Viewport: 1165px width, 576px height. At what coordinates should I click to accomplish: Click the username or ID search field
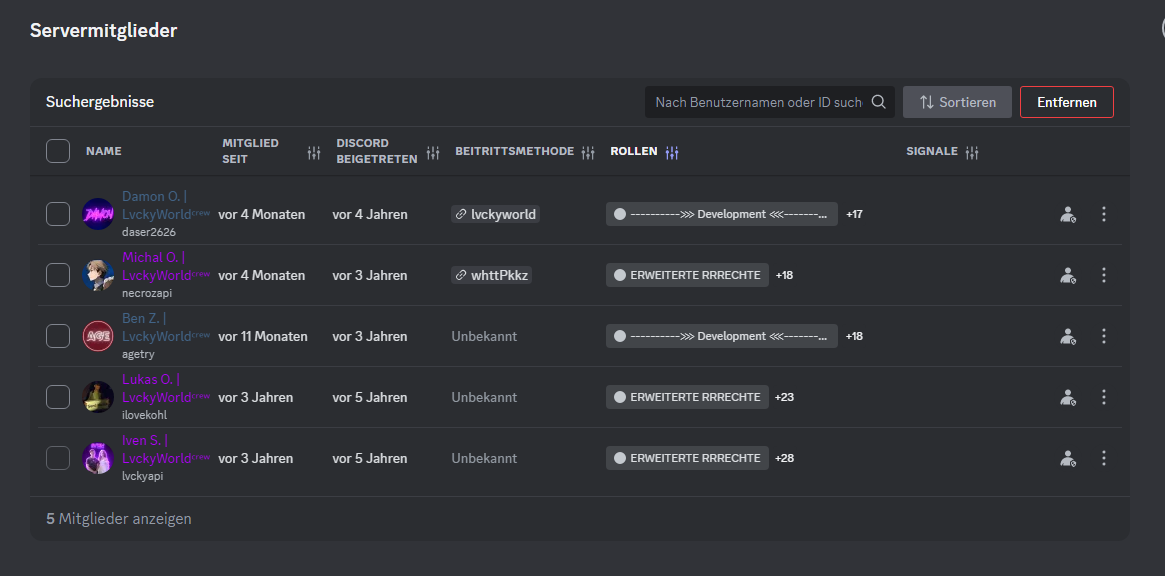tap(758, 102)
